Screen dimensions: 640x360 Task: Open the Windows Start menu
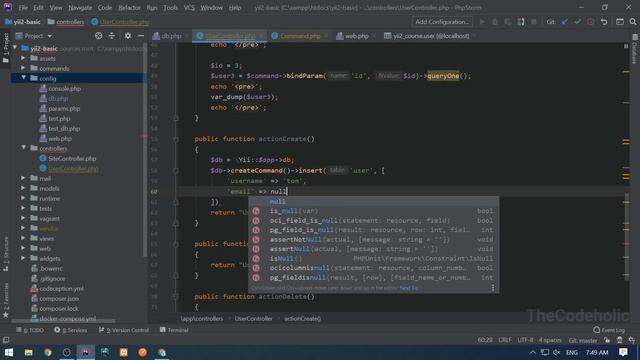click(9, 352)
